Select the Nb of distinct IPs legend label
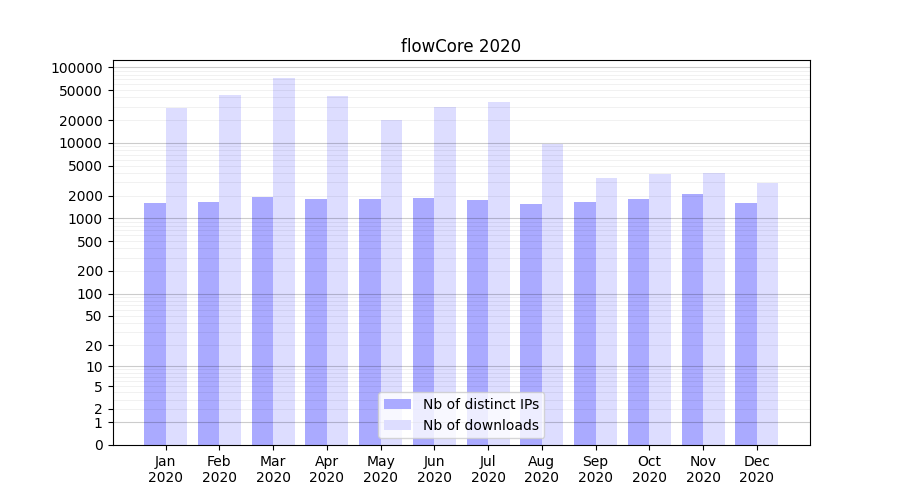 tap(481, 404)
